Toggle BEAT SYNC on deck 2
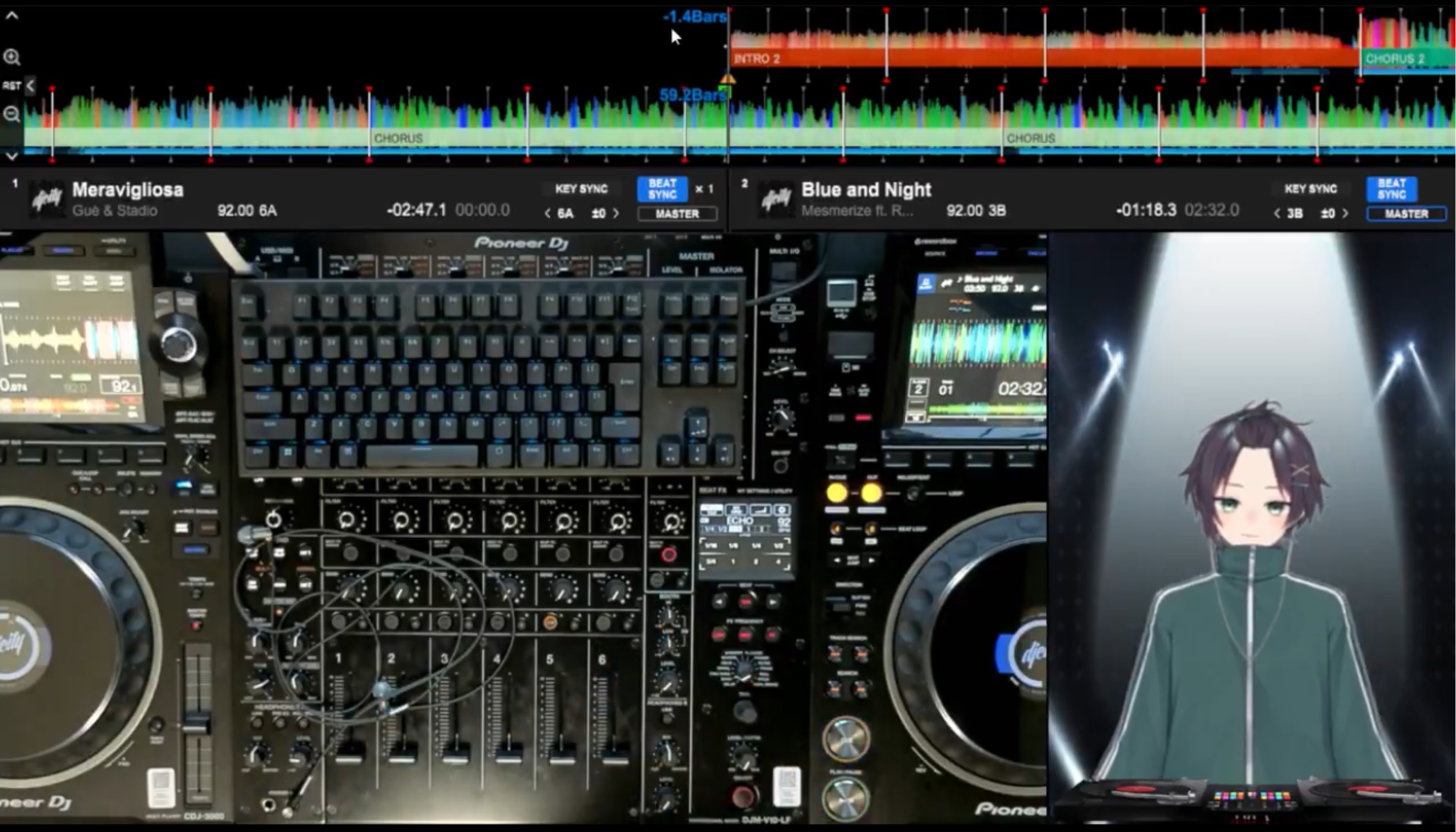Image resolution: width=1456 pixels, height=832 pixels. 1391,189
